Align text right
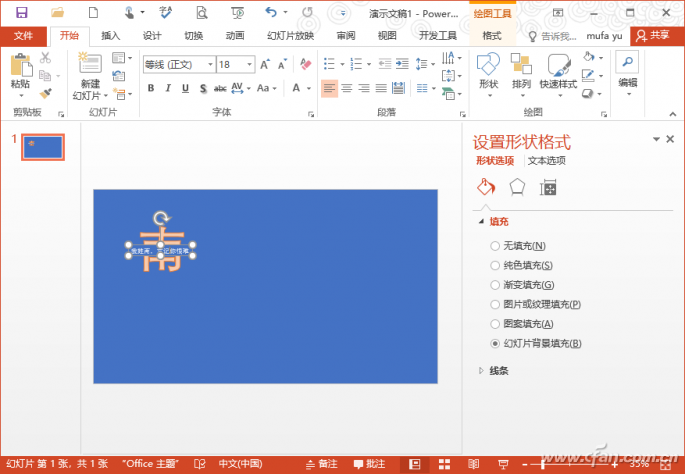The height and width of the screenshot is (474, 685). click(363, 89)
